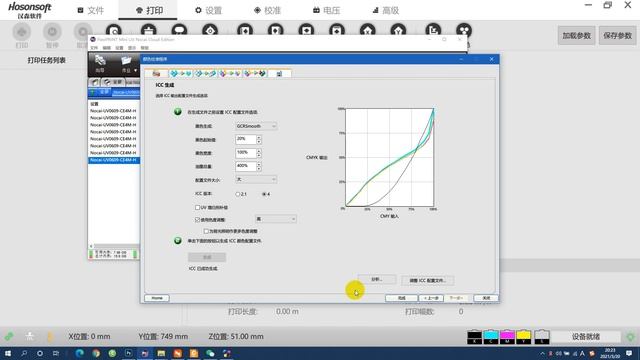This screenshot has height=360, width=640.
Task: Click the green gear icon beside 设备就绪
Action: click(630, 337)
